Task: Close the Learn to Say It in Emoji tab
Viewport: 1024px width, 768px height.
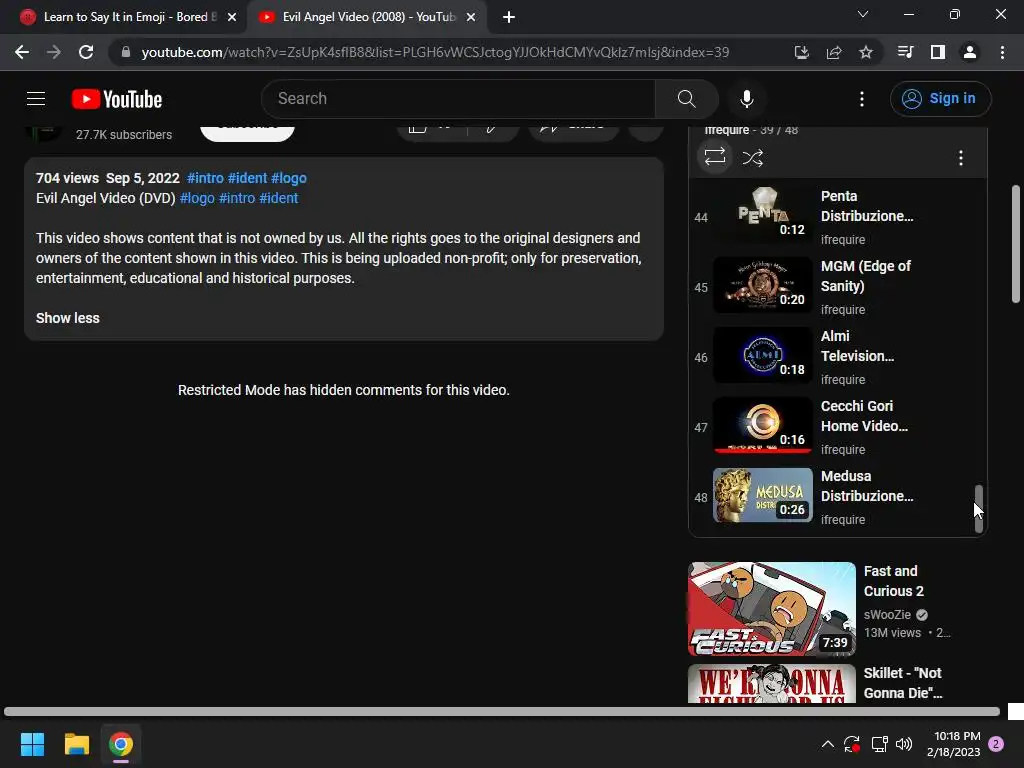Action: point(232,17)
